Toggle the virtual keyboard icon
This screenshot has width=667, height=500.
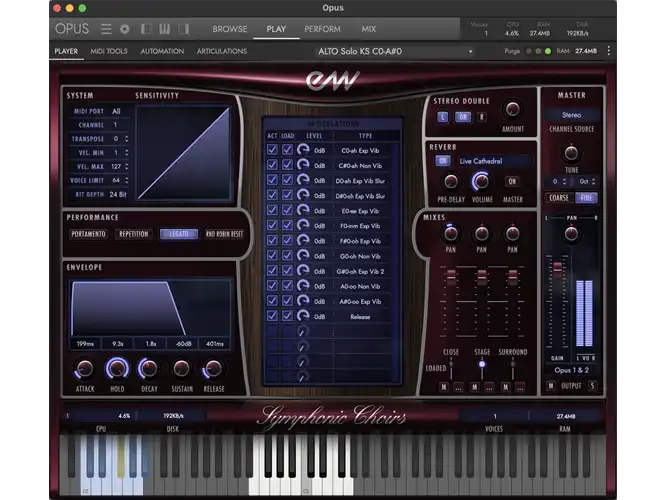tap(165, 29)
